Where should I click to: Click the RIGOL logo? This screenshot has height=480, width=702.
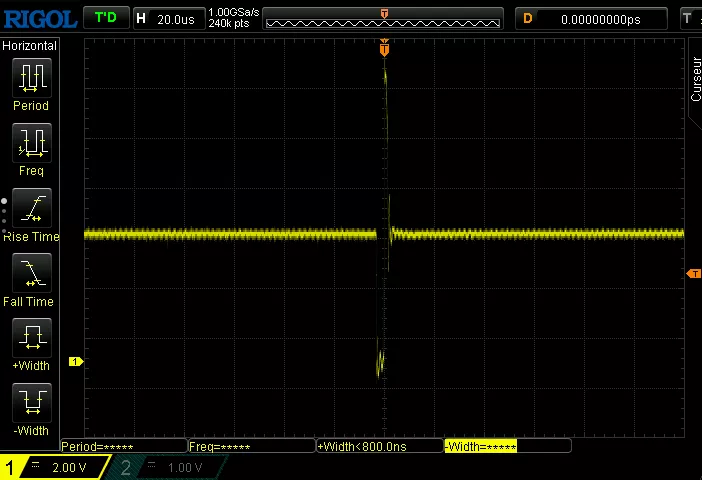pos(39,19)
